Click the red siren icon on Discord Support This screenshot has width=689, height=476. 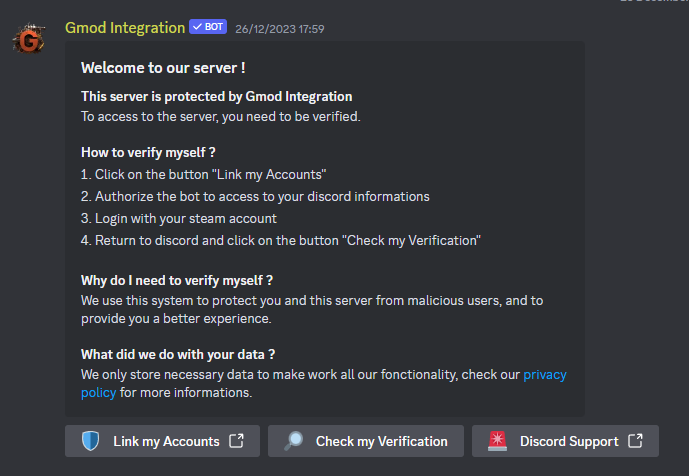tap(497, 441)
